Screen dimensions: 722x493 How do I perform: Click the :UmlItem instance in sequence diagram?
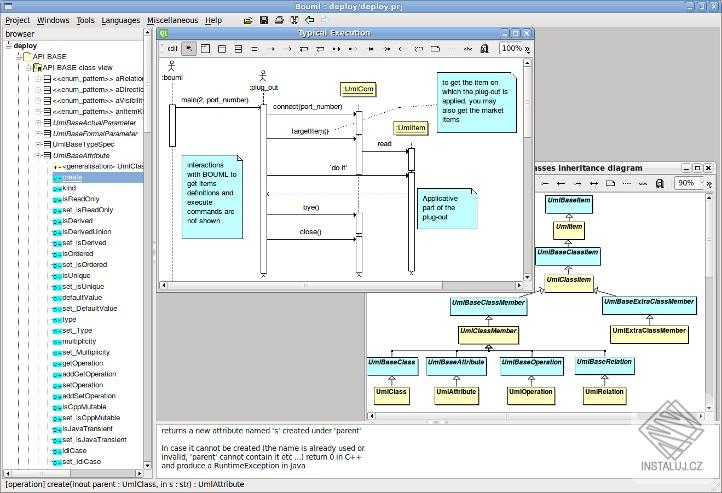[411, 128]
